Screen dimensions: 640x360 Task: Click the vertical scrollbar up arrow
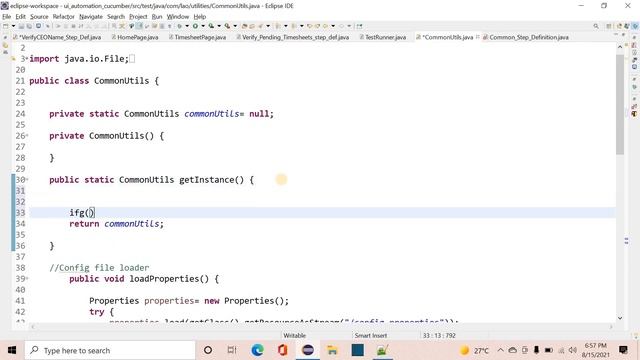[620, 47]
